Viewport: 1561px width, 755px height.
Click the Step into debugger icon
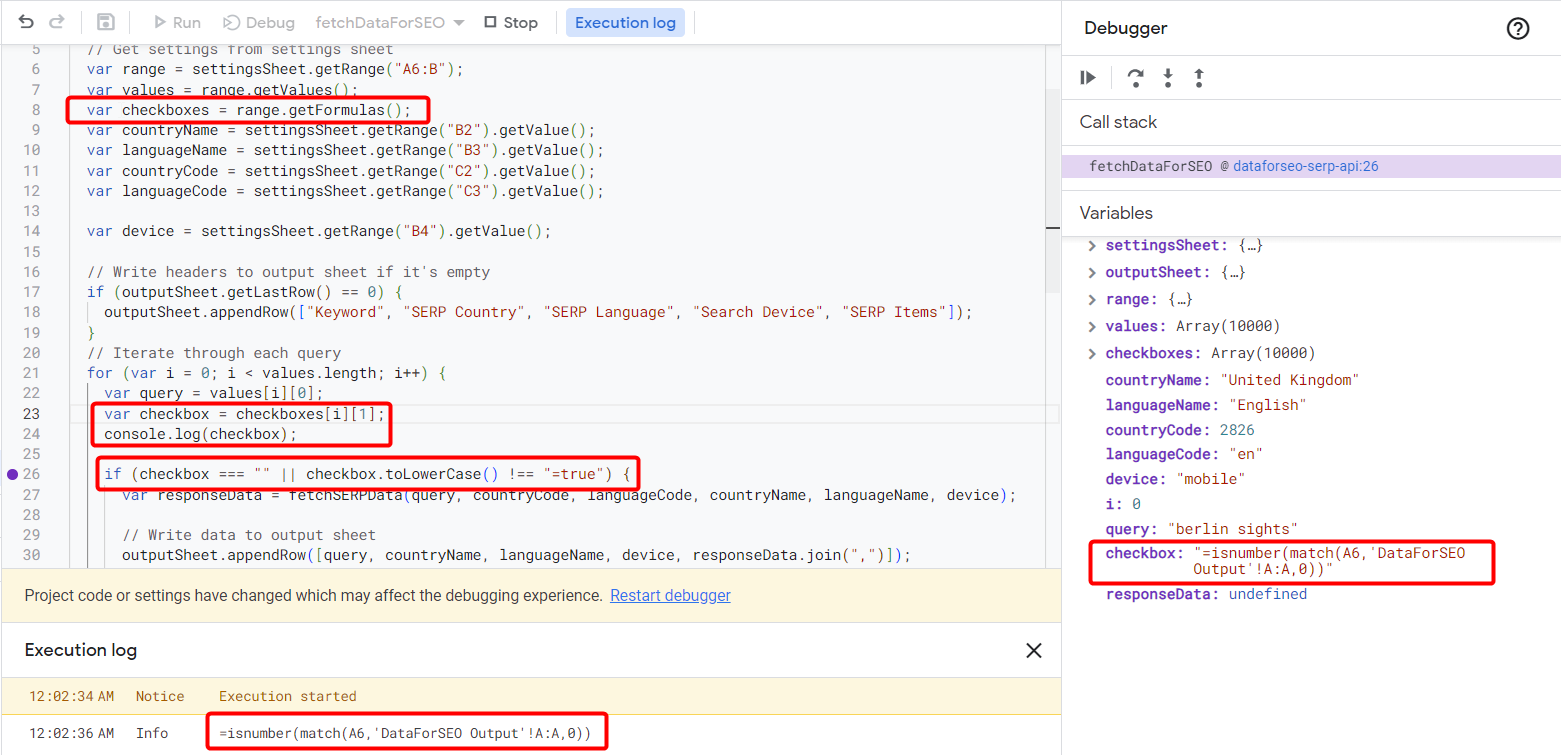tap(1167, 78)
